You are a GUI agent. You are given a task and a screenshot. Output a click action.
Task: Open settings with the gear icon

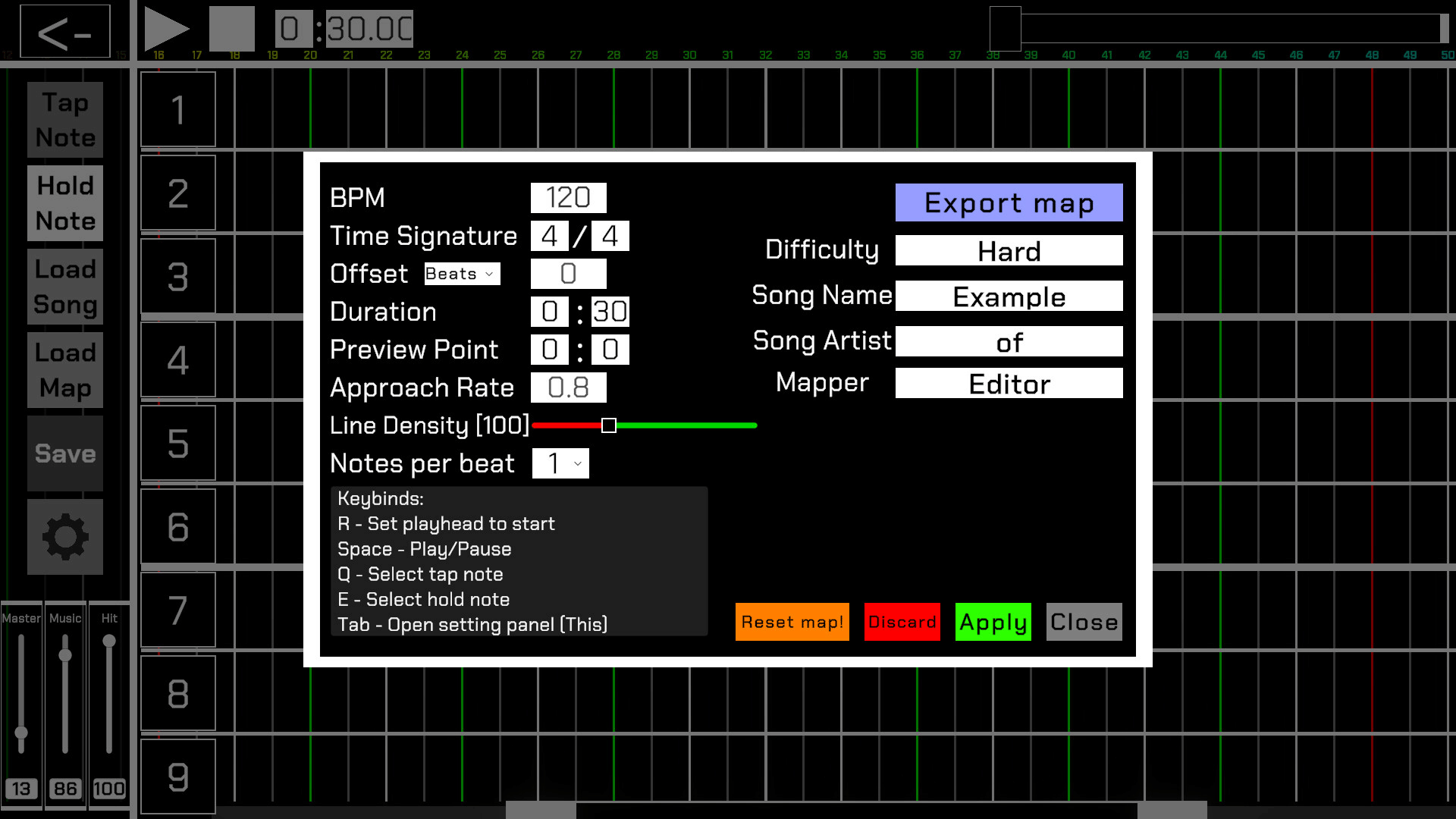[65, 537]
